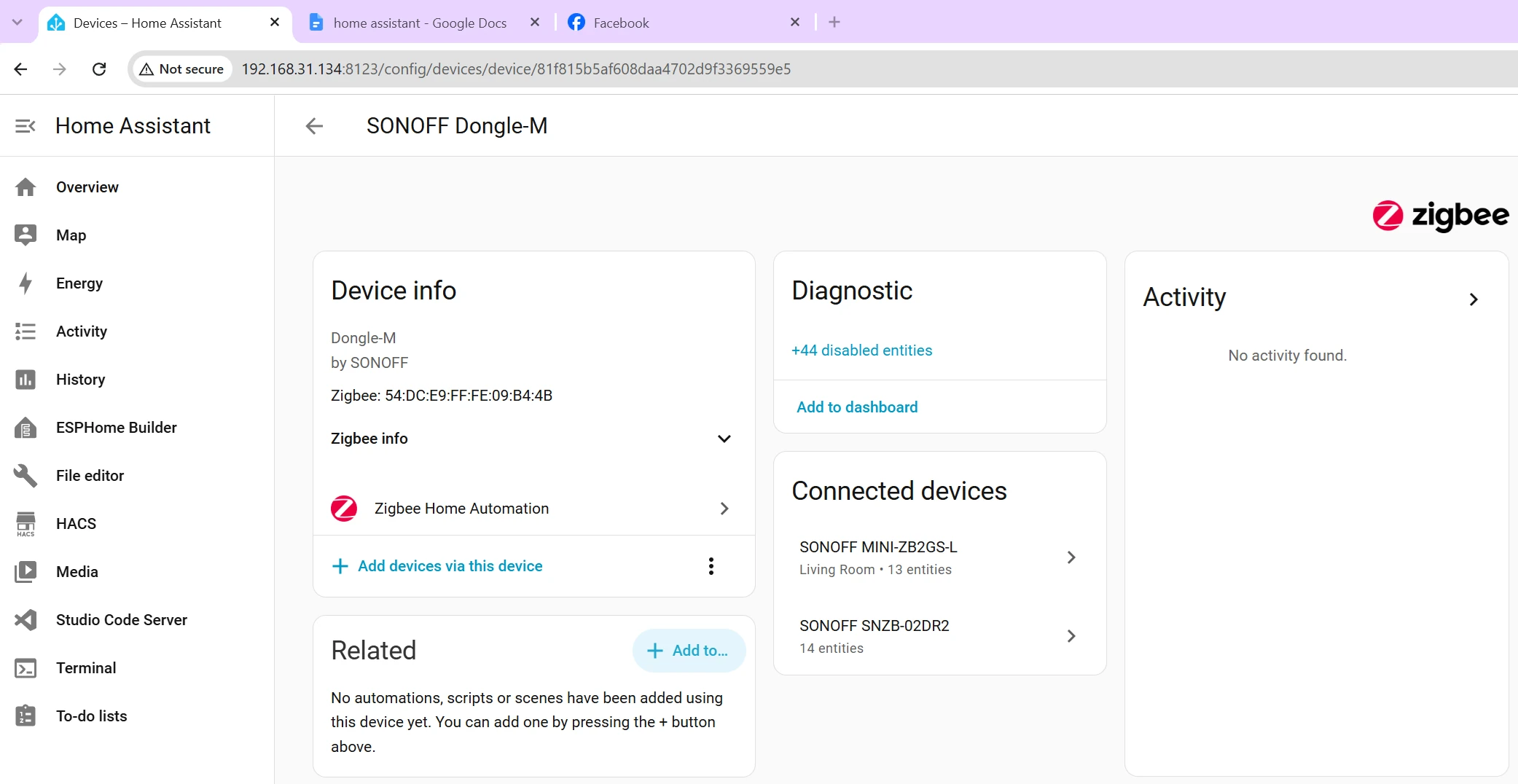Click the HACS store icon
Viewport: 1518px width, 784px height.
pyautogui.click(x=26, y=524)
